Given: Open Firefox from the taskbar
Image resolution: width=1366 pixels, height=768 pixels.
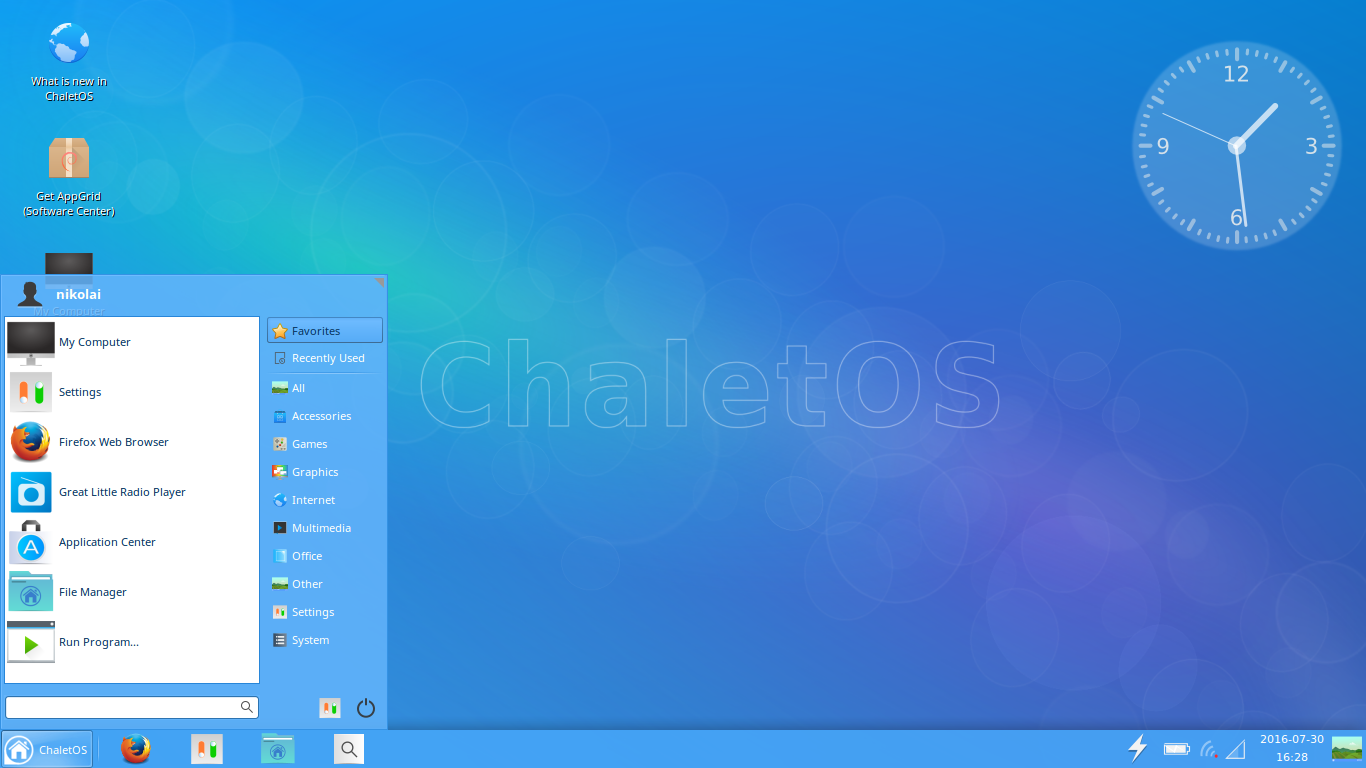Looking at the screenshot, I should (x=136, y=749).
